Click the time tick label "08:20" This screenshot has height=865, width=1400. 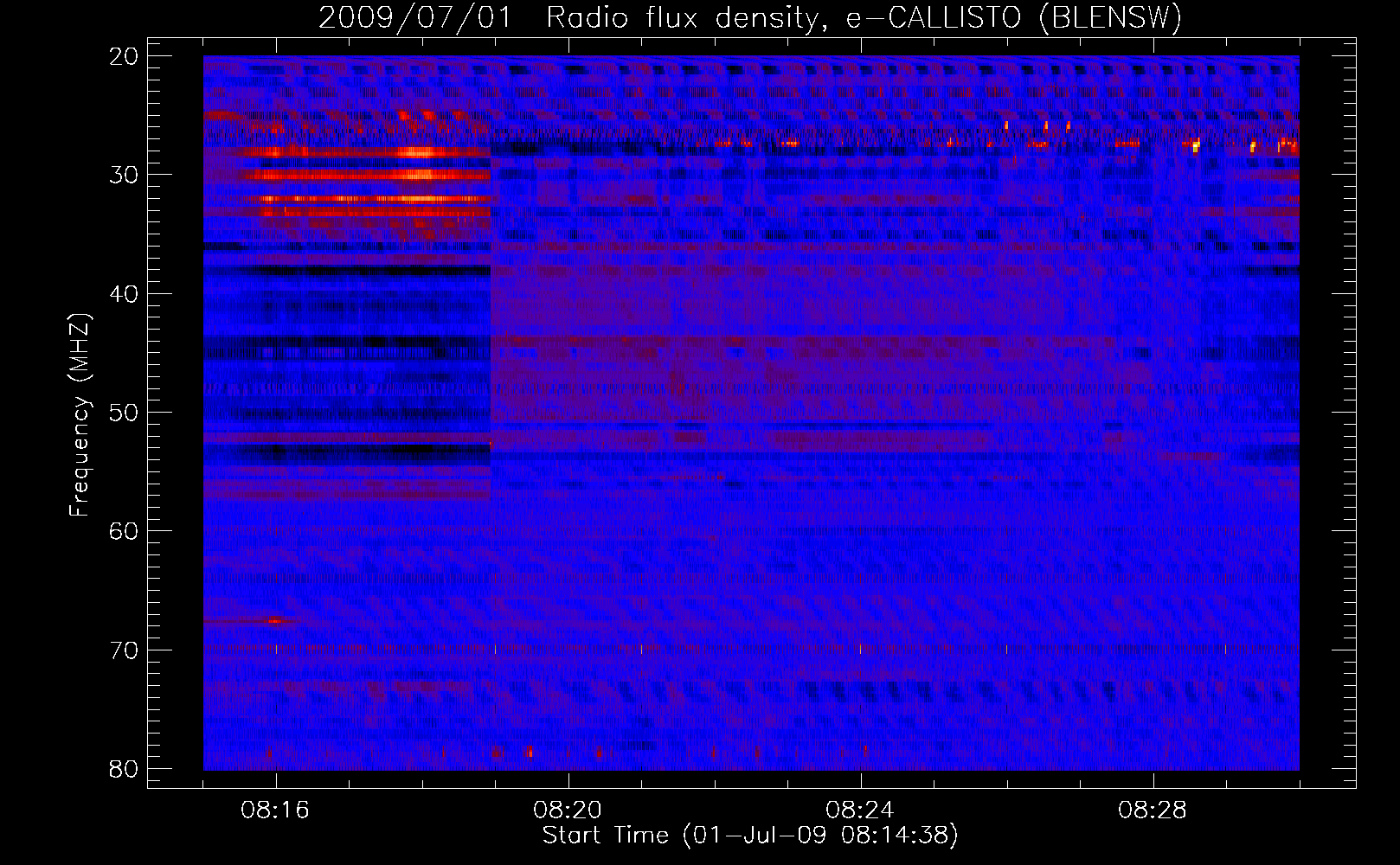click(x=568, y=811)
